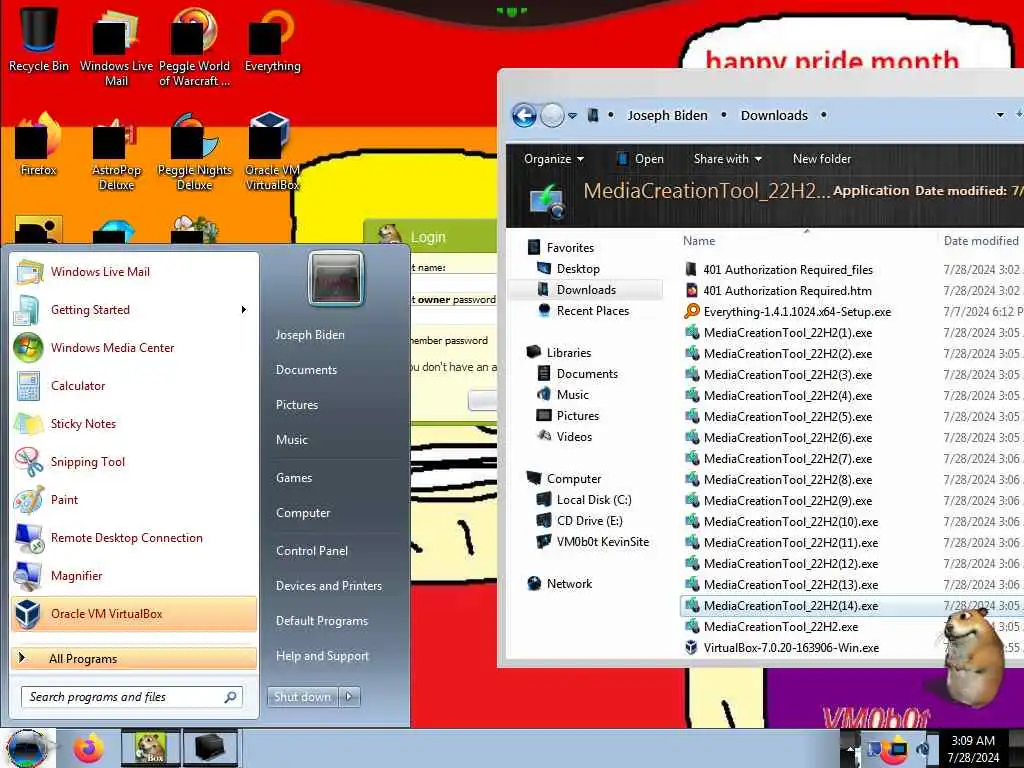Screen dimensions: 1024x768
Task: Expand breadcrumb arrow after Joseph Biden
Action: point(724,115)
